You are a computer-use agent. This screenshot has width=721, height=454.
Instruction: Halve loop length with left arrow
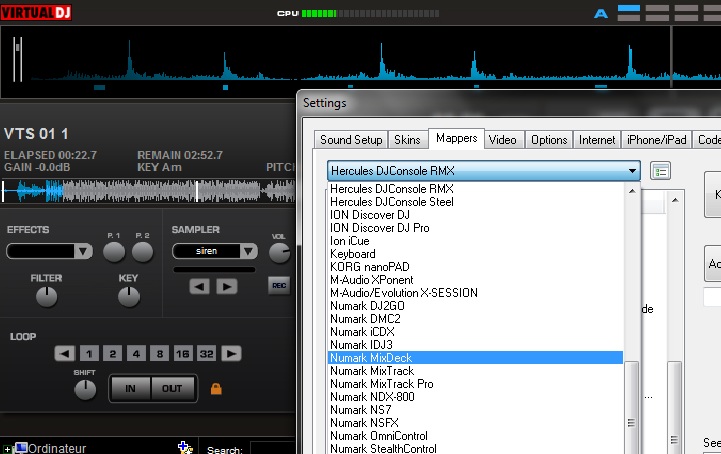(x=64, y=353)
